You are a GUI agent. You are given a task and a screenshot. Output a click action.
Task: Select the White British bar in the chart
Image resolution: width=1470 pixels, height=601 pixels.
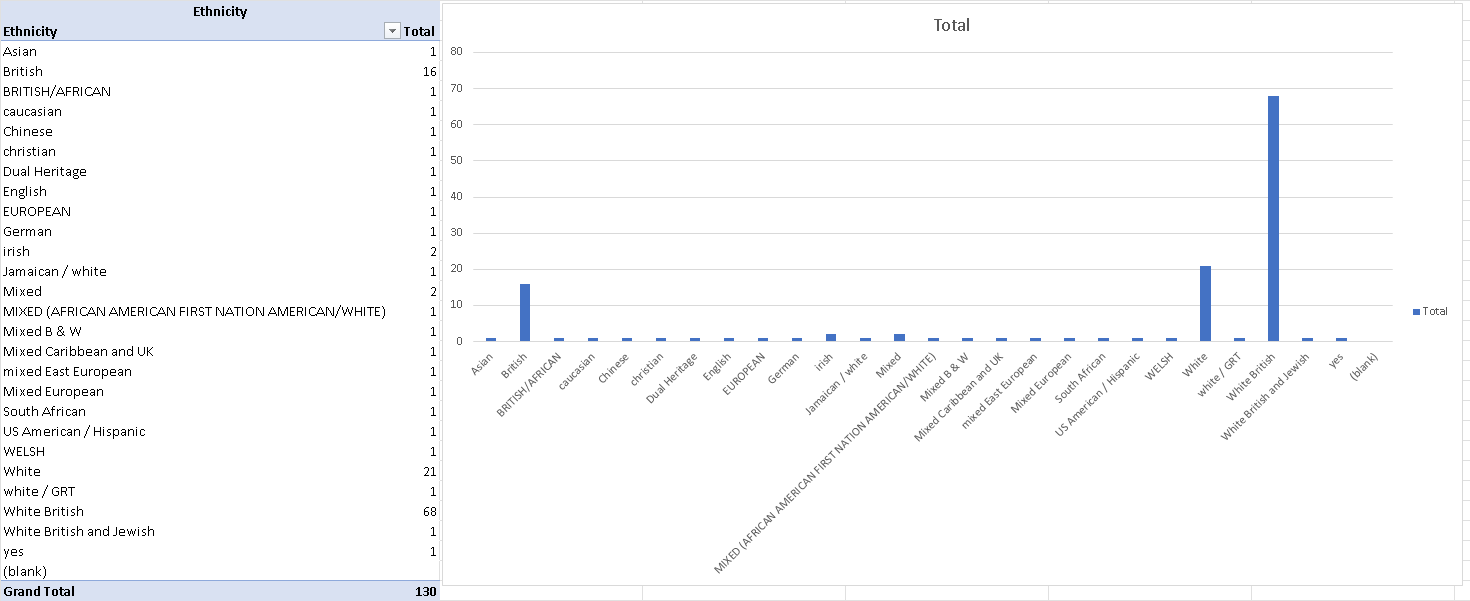(1273, 218)
